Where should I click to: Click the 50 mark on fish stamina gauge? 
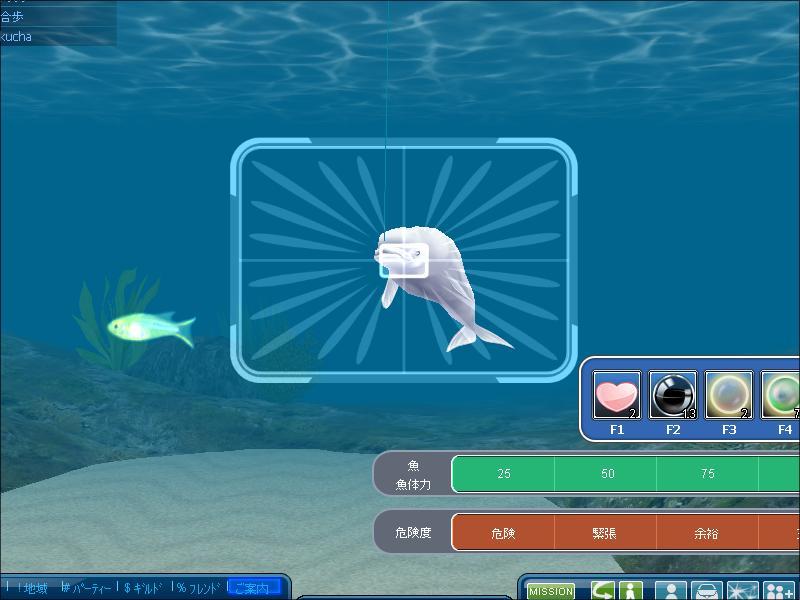tap(607, 474)
